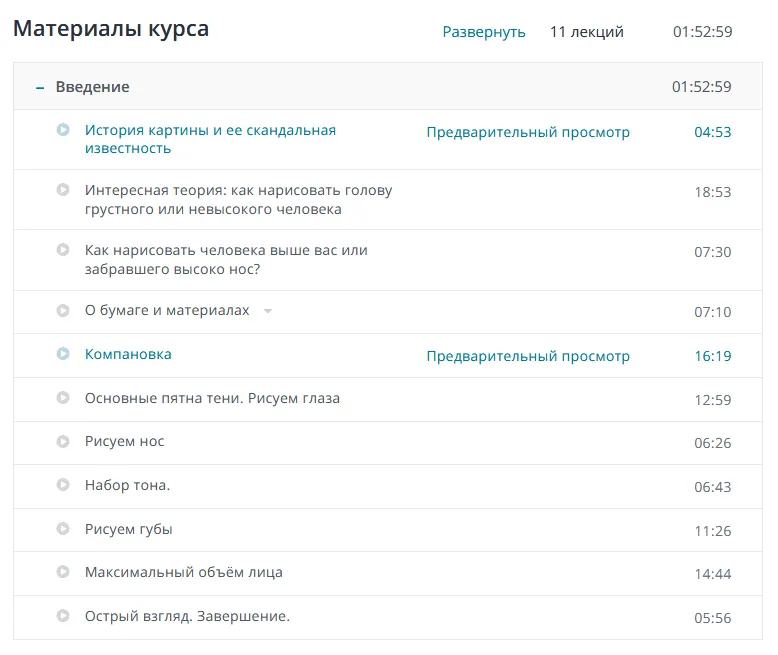Click play icon next to 'Интересная теория' lecture
778x655 pixels.
click(63, 190)
